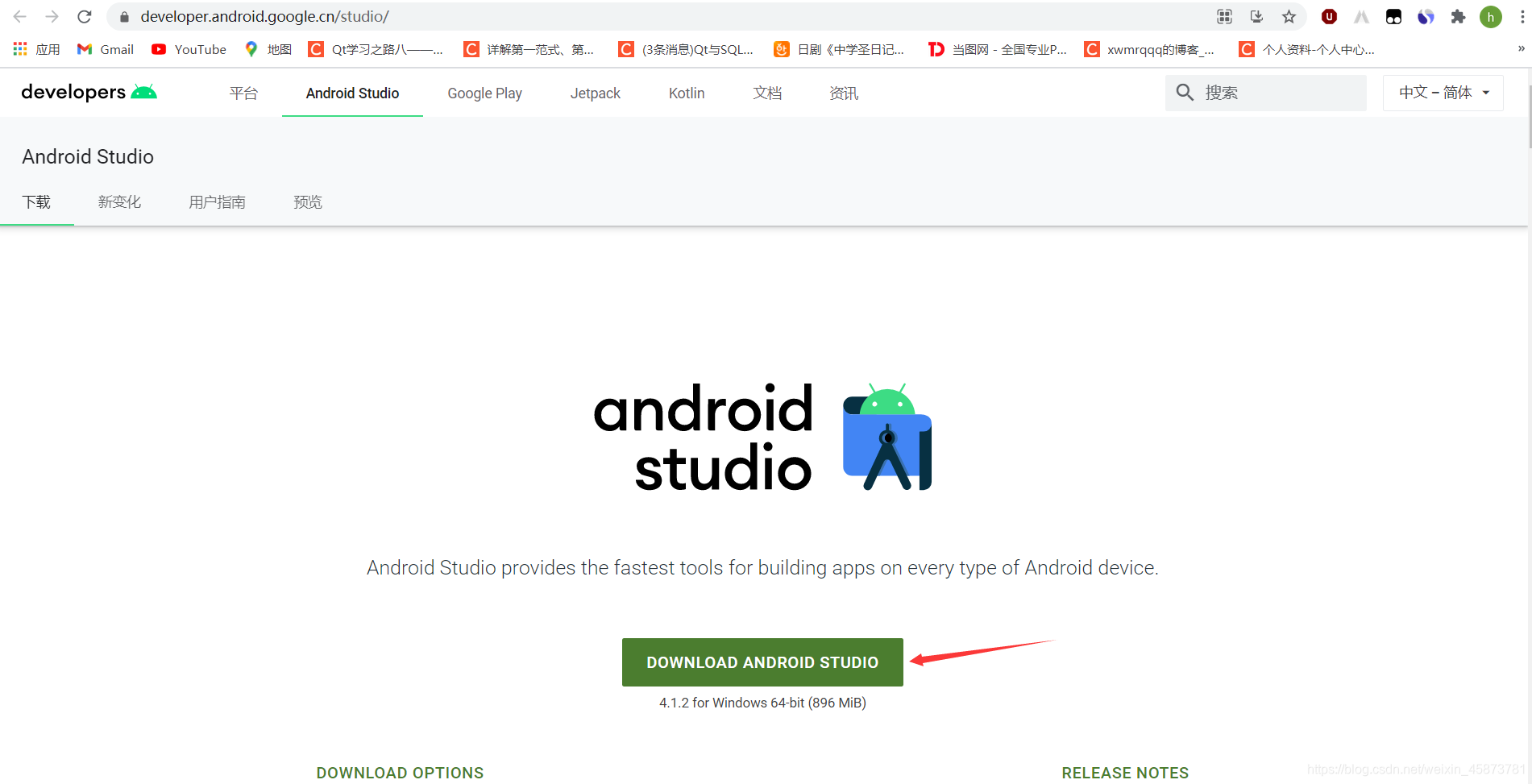Open the QR code icon in the address bar
Screen dimensions: 1532x784
(1224, 16)
